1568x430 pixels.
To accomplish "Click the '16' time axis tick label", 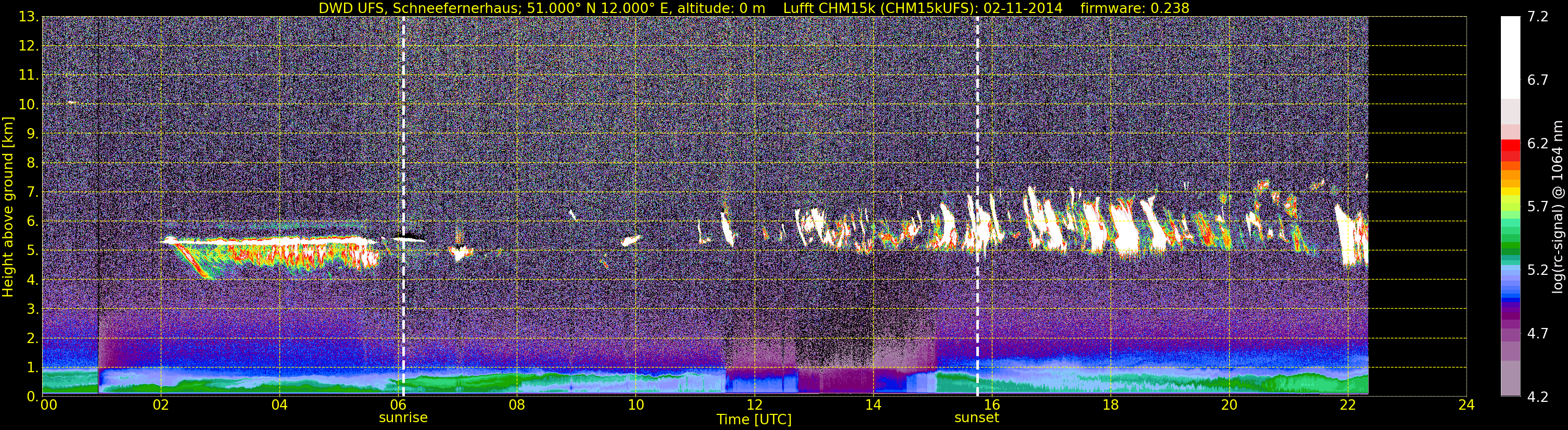I will pos(991,405).
